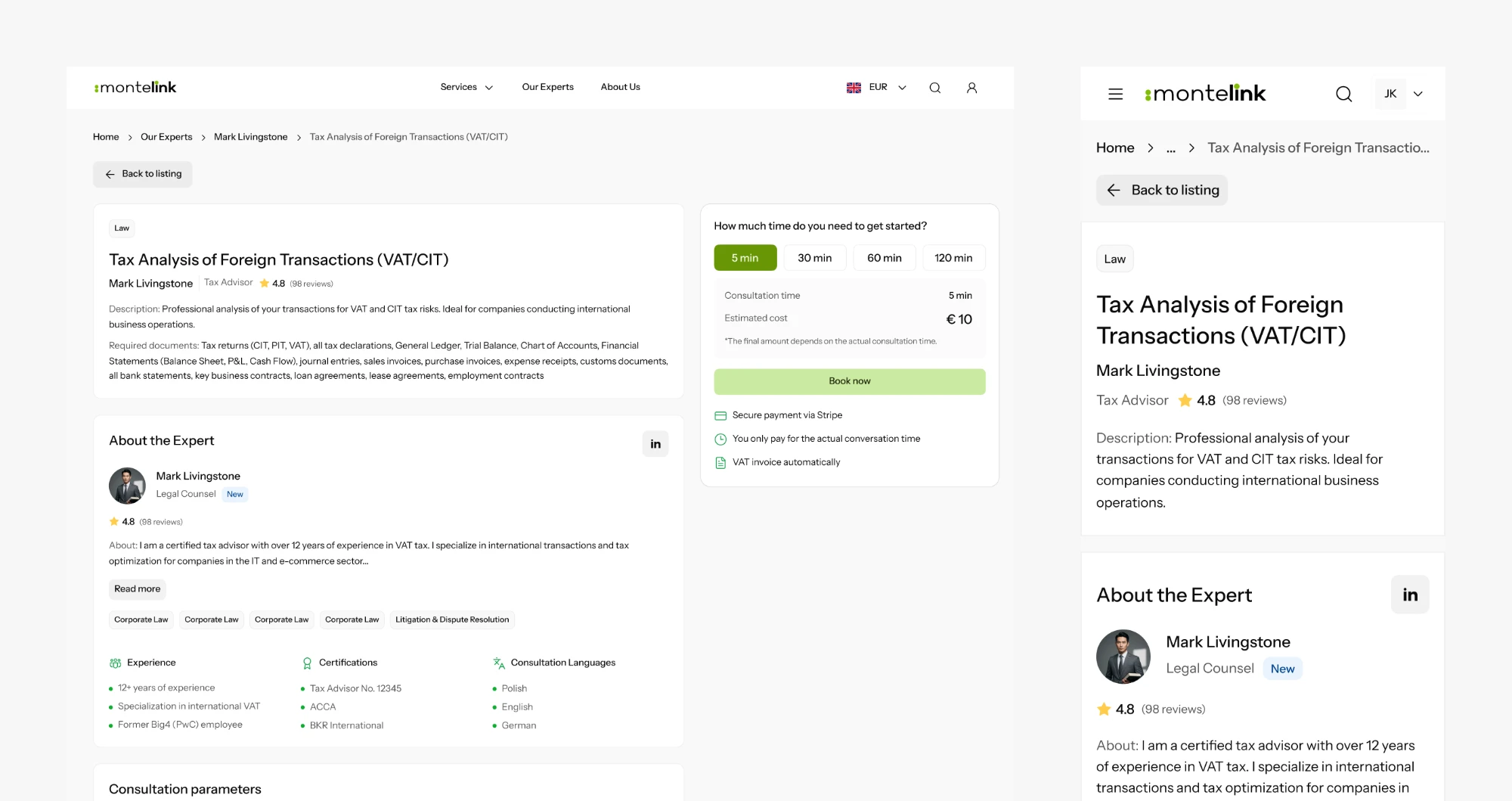Open LinkedIn icon in desktop About the Expert
This screenshot has width=1512, height=801.
(655, 444)
